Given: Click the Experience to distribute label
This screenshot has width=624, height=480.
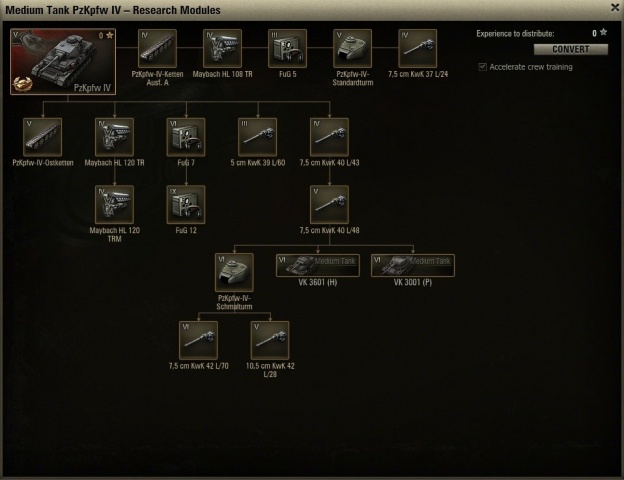Looking at the screenshot, I should click(x=515, y=34).
